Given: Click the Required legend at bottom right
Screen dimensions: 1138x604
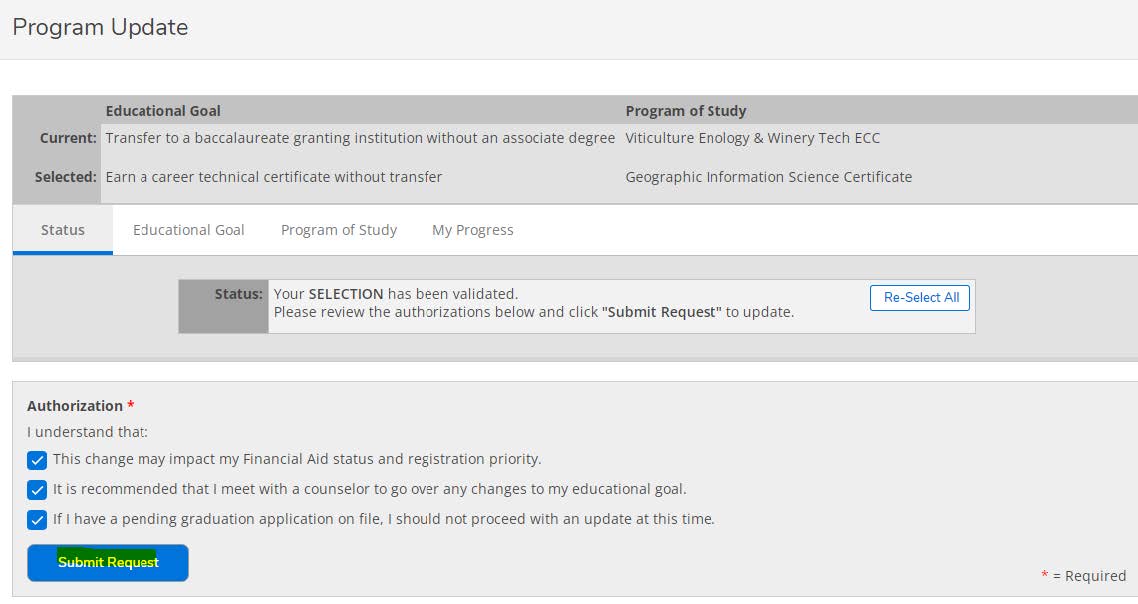Looking at the screenshot, I should (1084, 575).
